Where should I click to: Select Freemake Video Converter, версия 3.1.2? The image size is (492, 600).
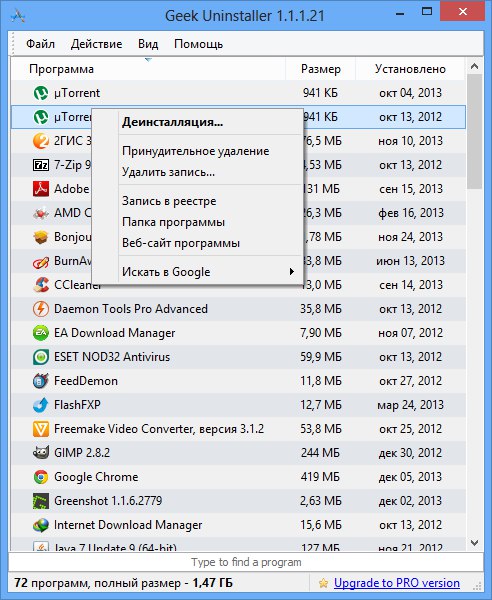(238, 429)
